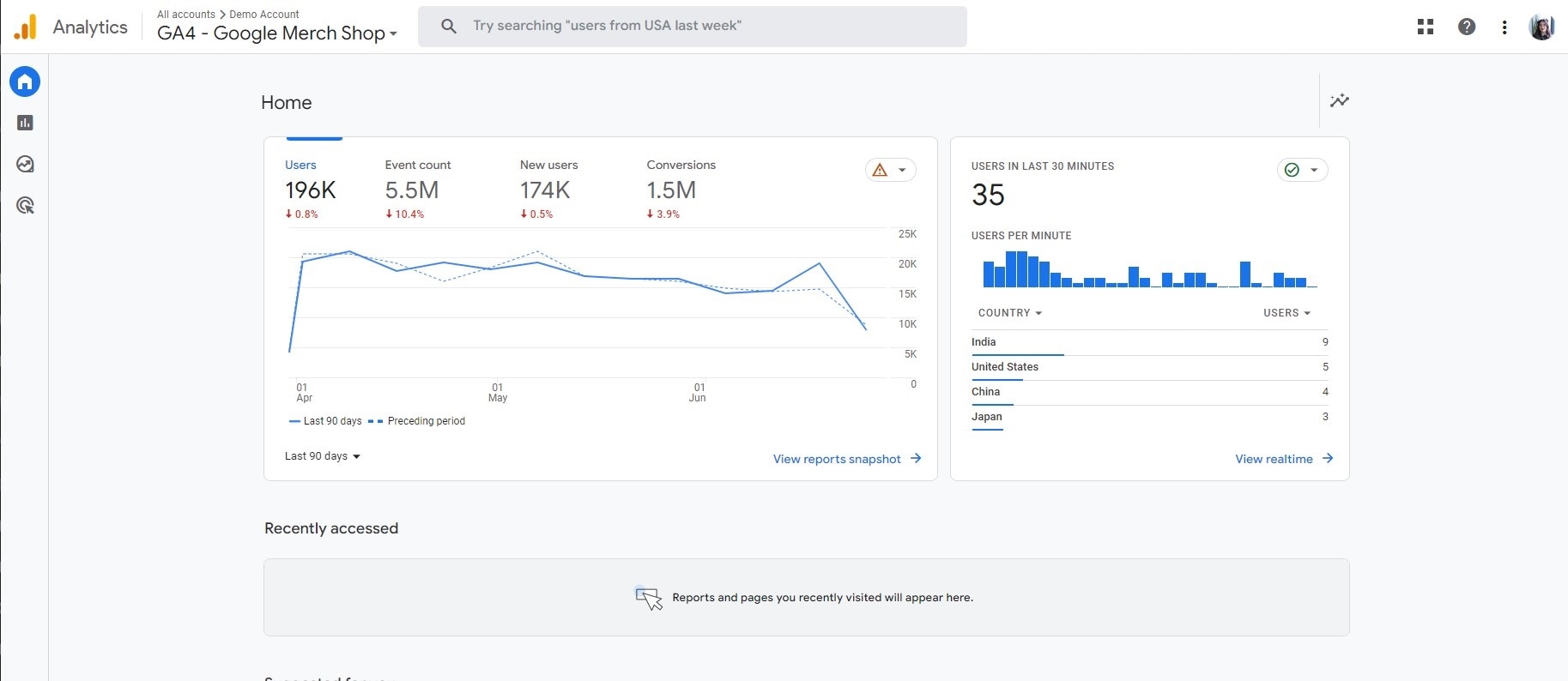
Task: Open the COUNTRY dimension dropdown
Action: coord(1010,313)
